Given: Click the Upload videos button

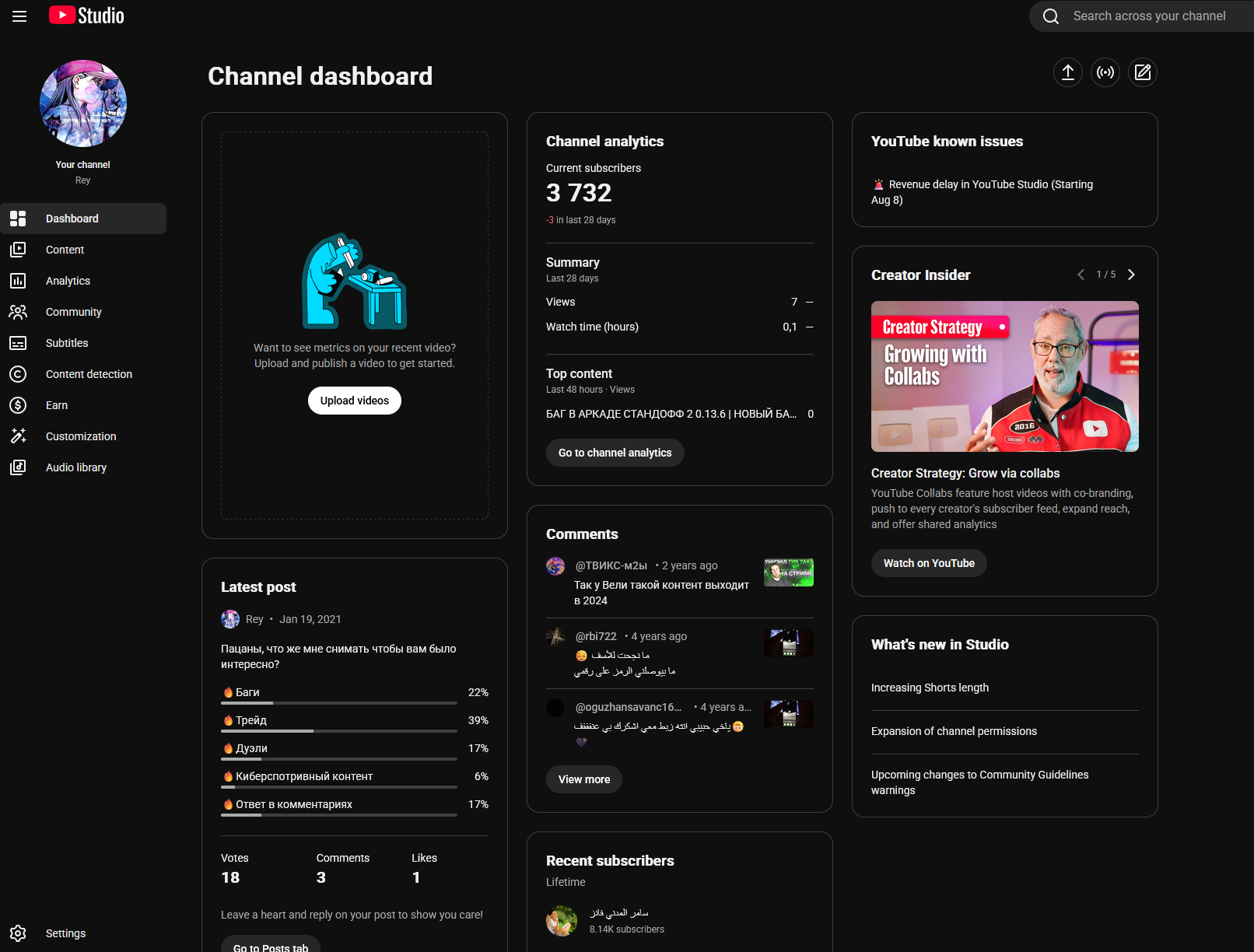Looking at the screenshot, I should (355, 401).
